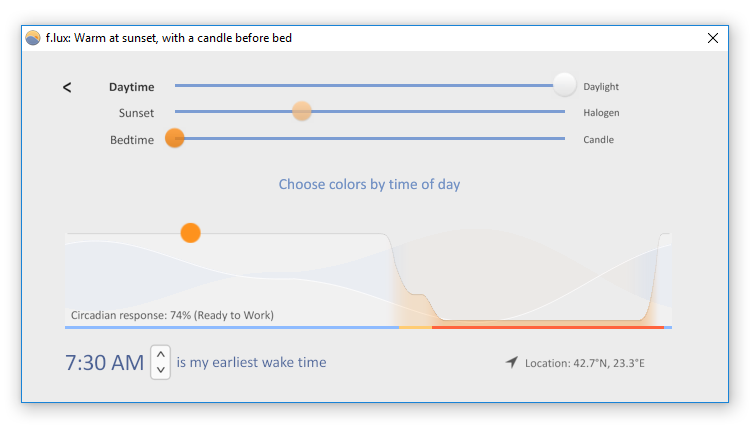This screenshot has width=755, height=434.
Task: Click the location arrow icon
Action: pyautogui.click(x=511, y=362)
